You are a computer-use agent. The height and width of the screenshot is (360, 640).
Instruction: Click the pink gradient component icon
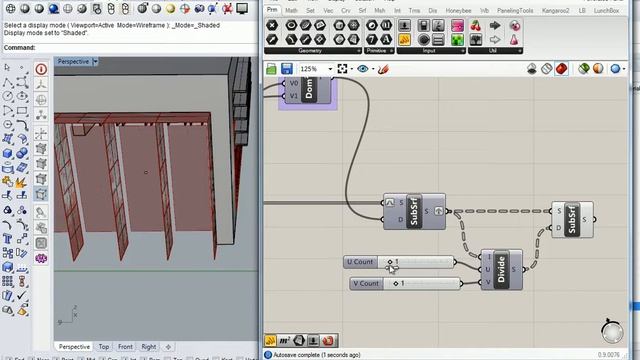click(x=457, y=26)
